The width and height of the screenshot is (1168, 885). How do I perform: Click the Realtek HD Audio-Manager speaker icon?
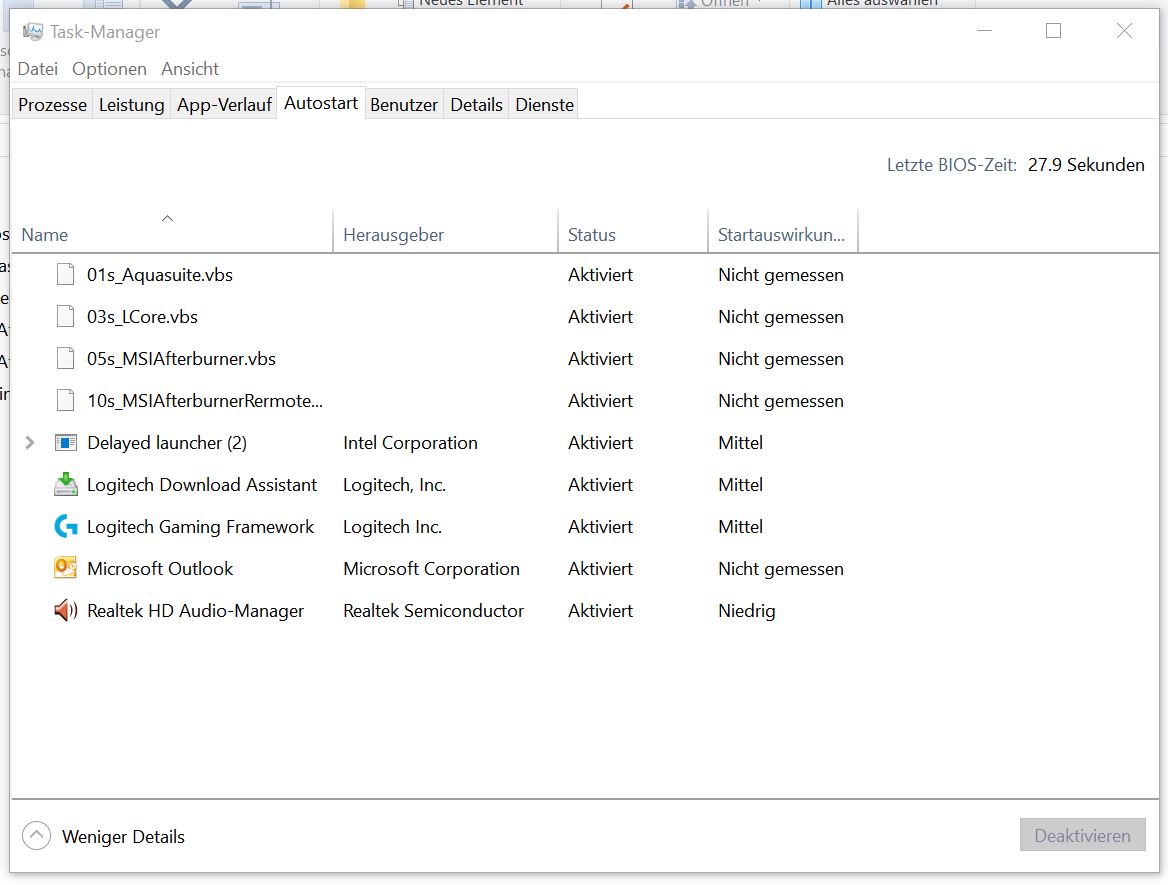(x=66, y=610)
